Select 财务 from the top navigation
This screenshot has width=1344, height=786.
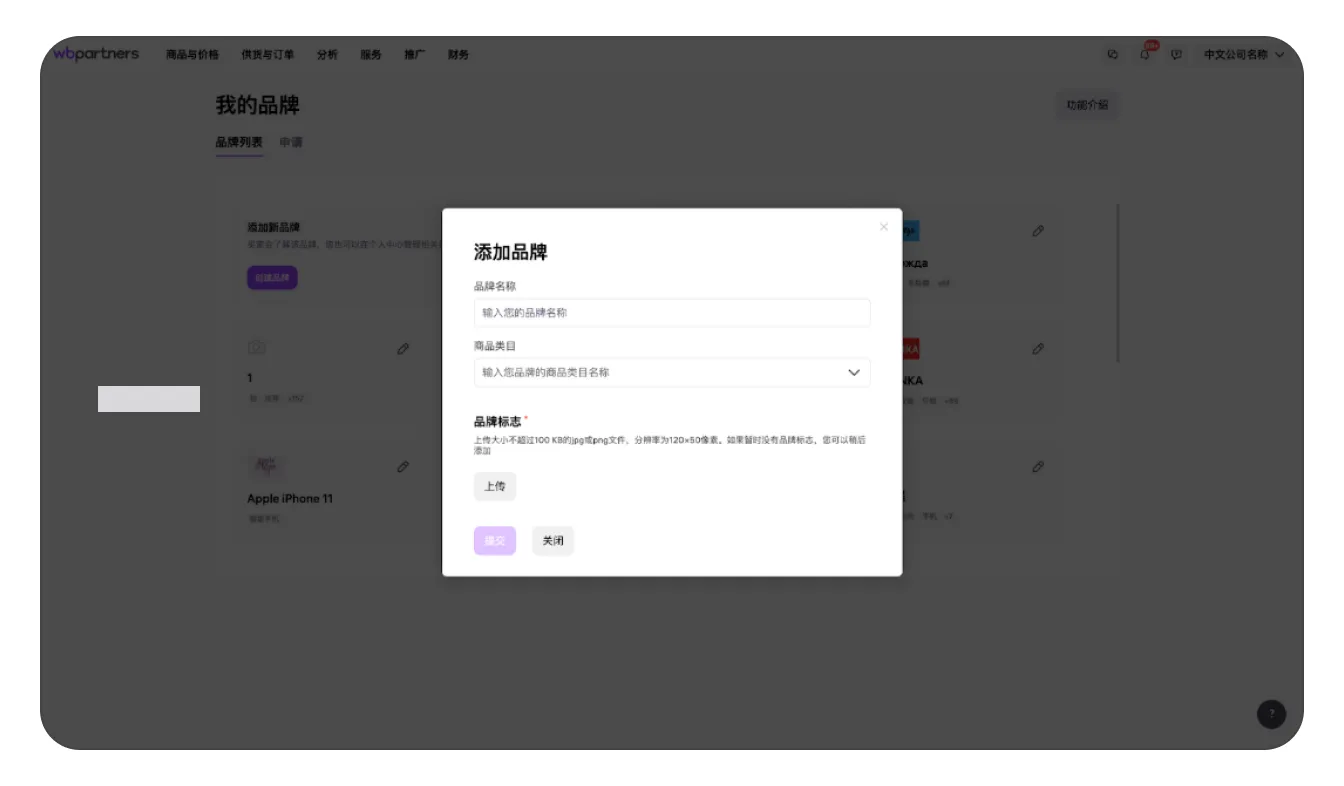coord(458,55)
